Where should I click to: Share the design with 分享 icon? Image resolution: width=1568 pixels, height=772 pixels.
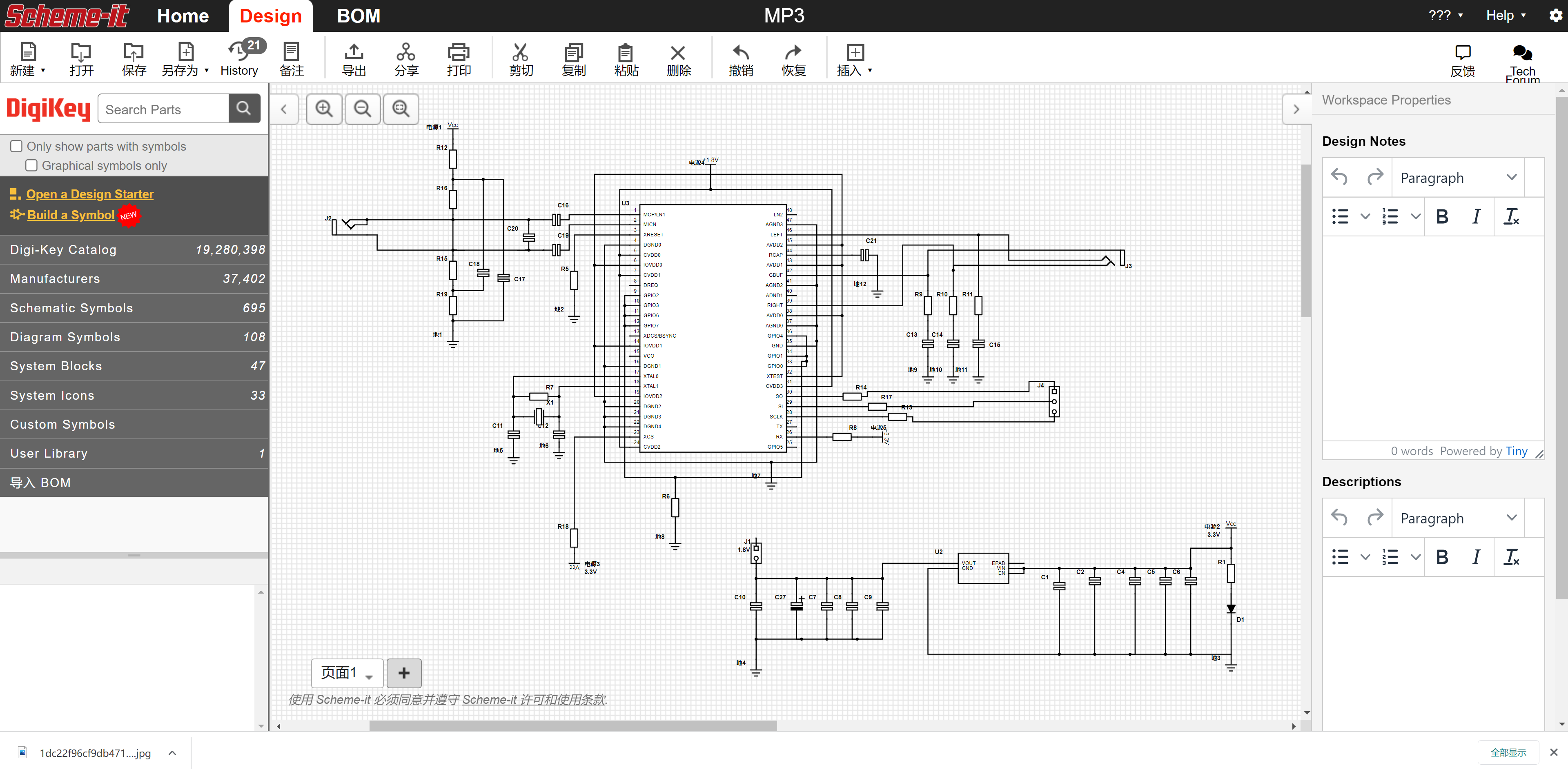pyautogui.click(x=406, y=52)
